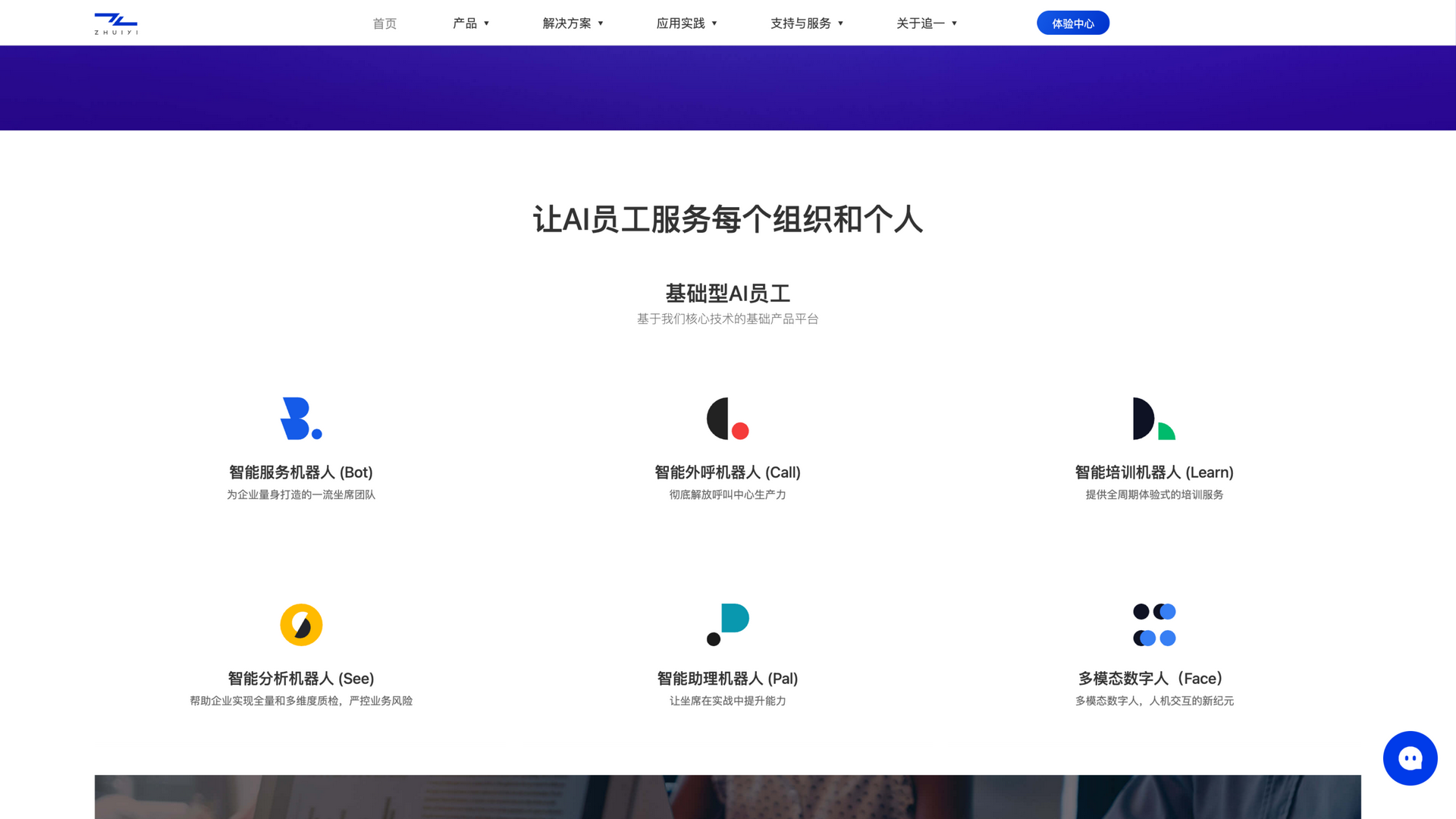Image resolution: width=1456 pixels, height=819 pixels.
Task: Expand the 产品 dropdown arrow
Action: [x=487, y=24]
